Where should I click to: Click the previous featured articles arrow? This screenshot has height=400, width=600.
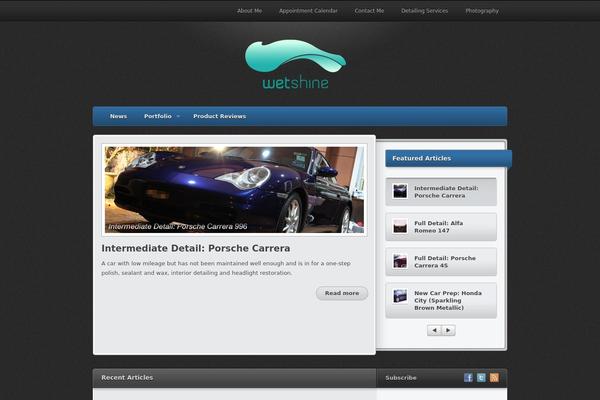pyautogui.click(x=434, y=330)
